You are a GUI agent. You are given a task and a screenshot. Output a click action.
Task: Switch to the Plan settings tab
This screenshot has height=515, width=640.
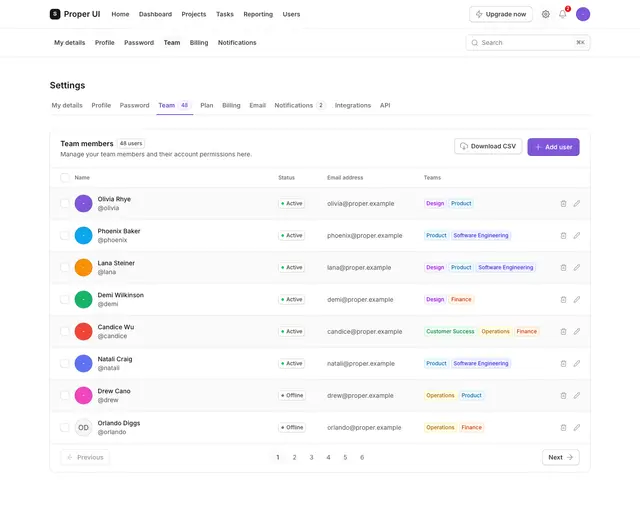(207, 105)
